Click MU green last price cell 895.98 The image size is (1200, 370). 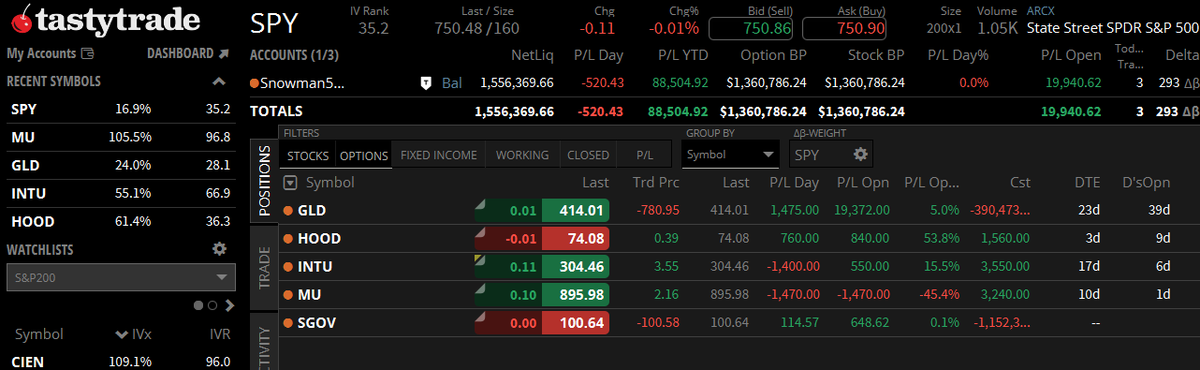575,294
